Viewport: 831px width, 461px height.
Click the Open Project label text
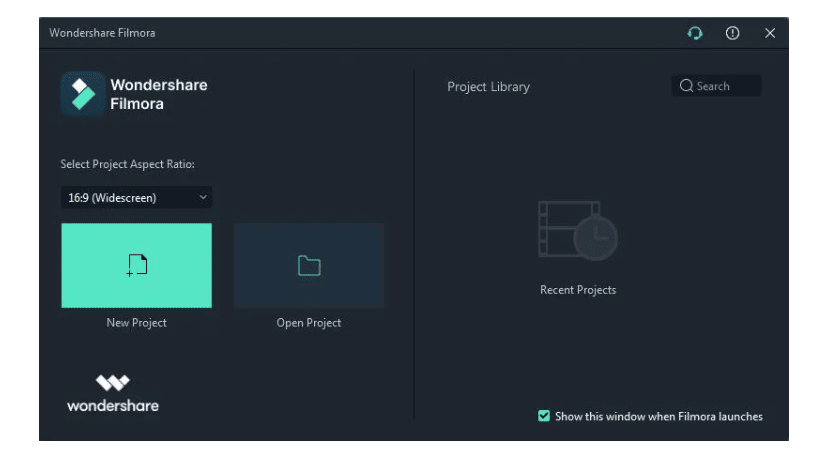click(308, 323)
